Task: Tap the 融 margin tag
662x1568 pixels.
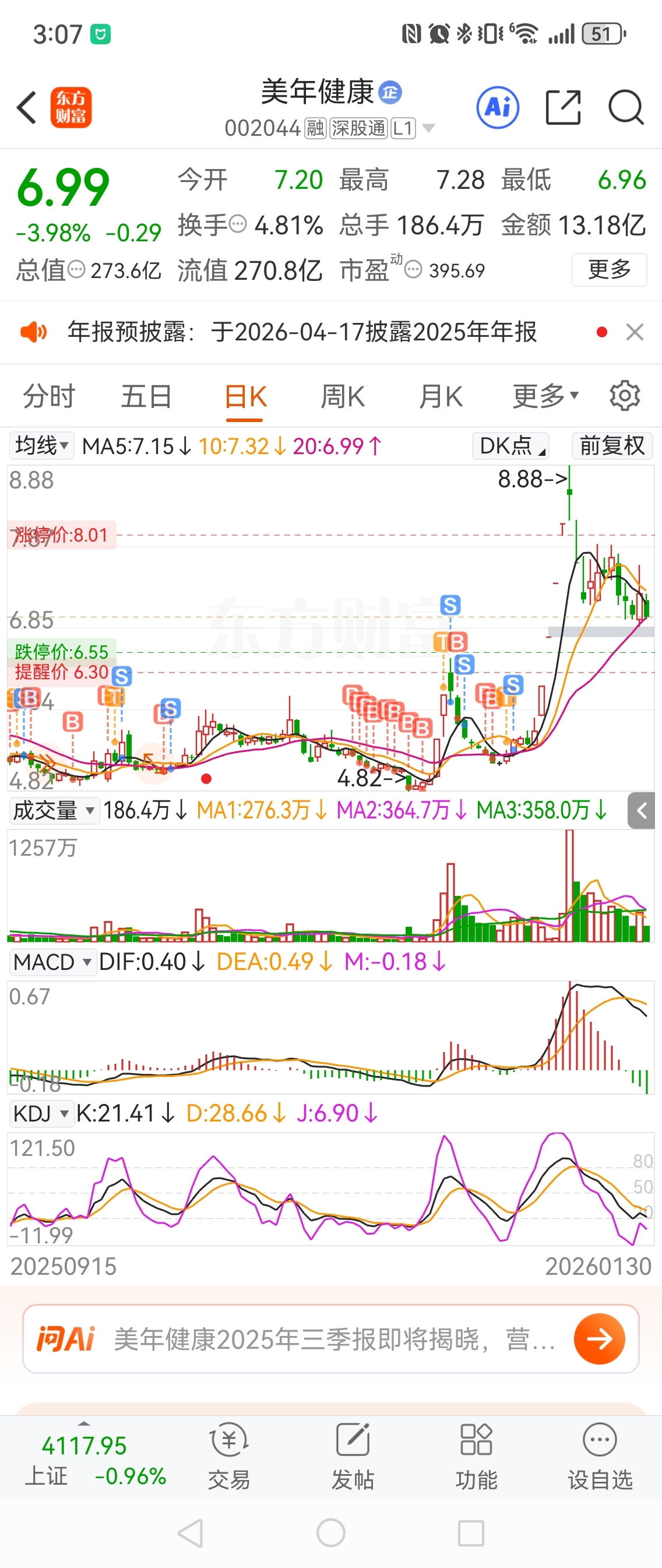Action: (315, 128)
